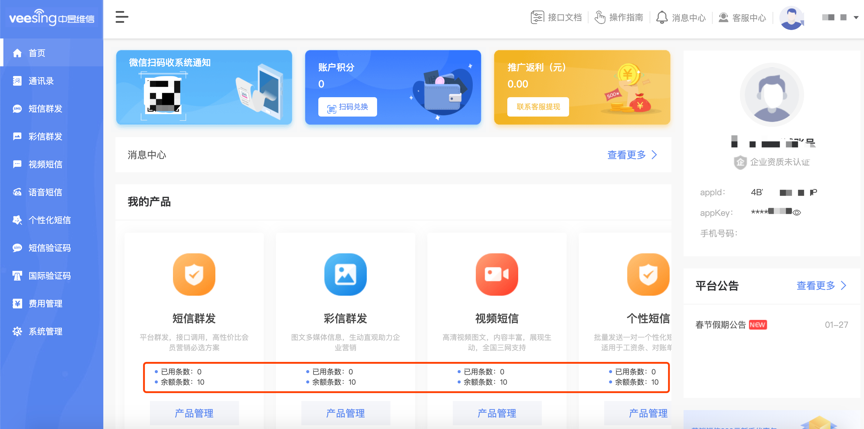Click the user avatar in top bar
Screen dimensions: 864x429
tap(792, 18)
